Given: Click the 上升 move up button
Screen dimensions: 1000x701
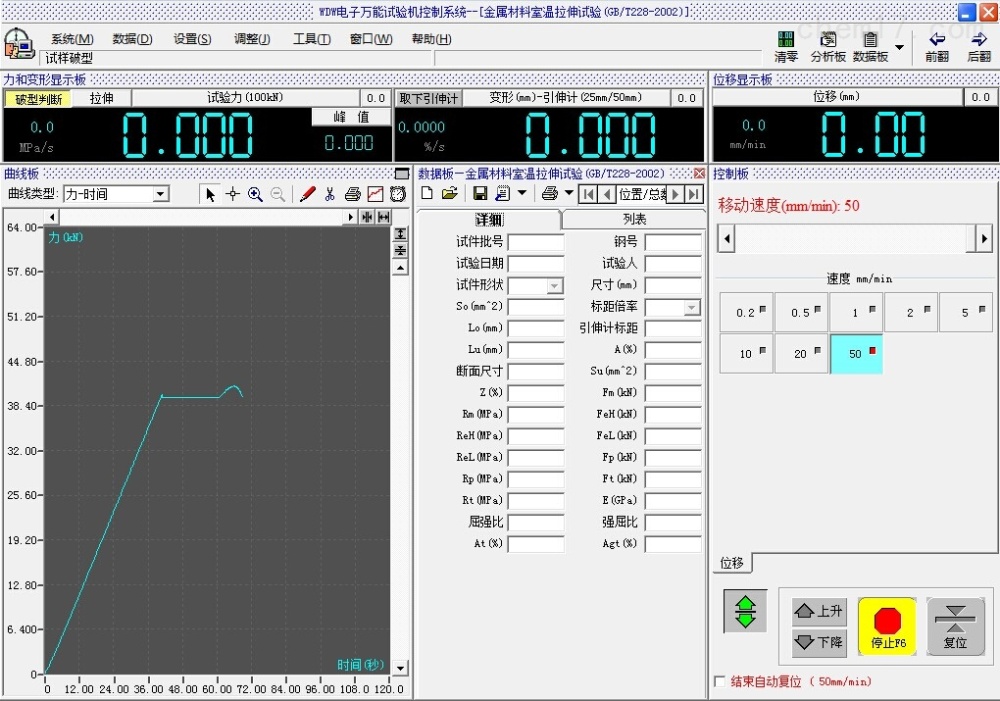Looking at the screenshot, I should click(819, 611).
